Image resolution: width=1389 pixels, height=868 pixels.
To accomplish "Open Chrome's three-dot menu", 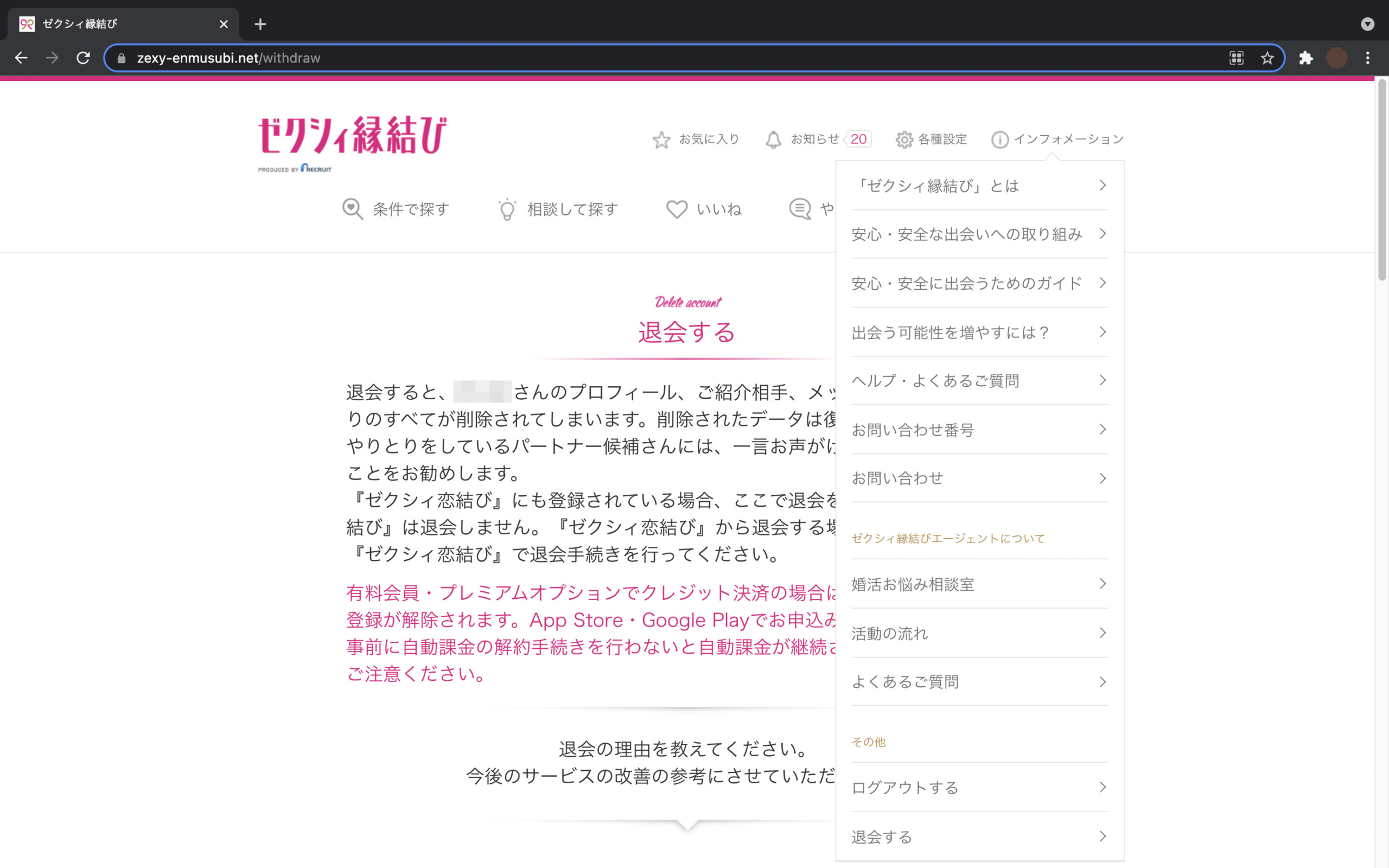I will (x=1368, y=58).
